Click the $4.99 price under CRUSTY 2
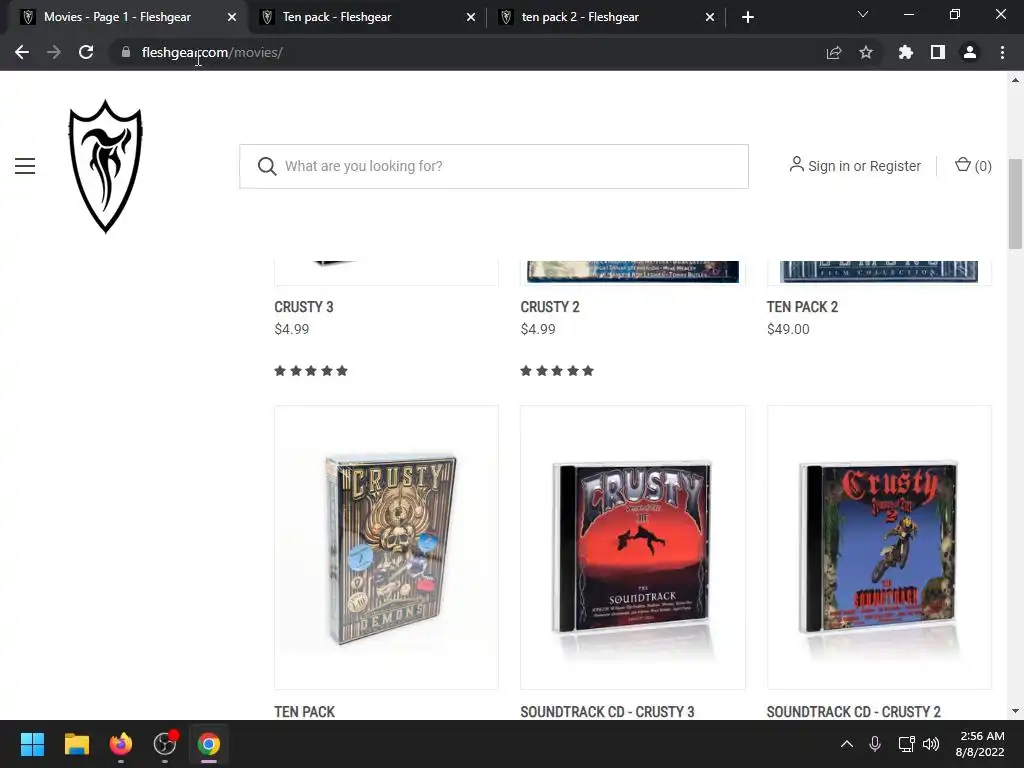This screenshot has height=768, width=1024. [x=538, y=329]
